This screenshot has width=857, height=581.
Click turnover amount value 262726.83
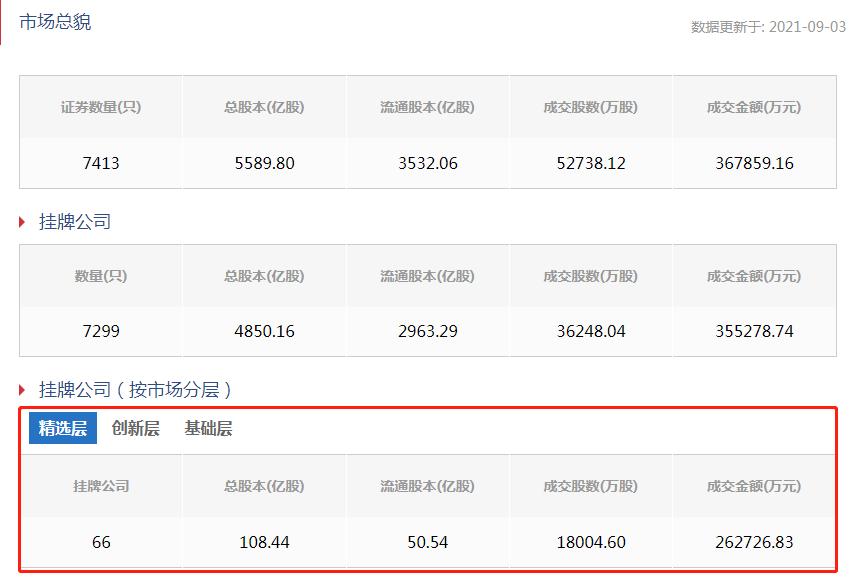[x=755, y=542]
